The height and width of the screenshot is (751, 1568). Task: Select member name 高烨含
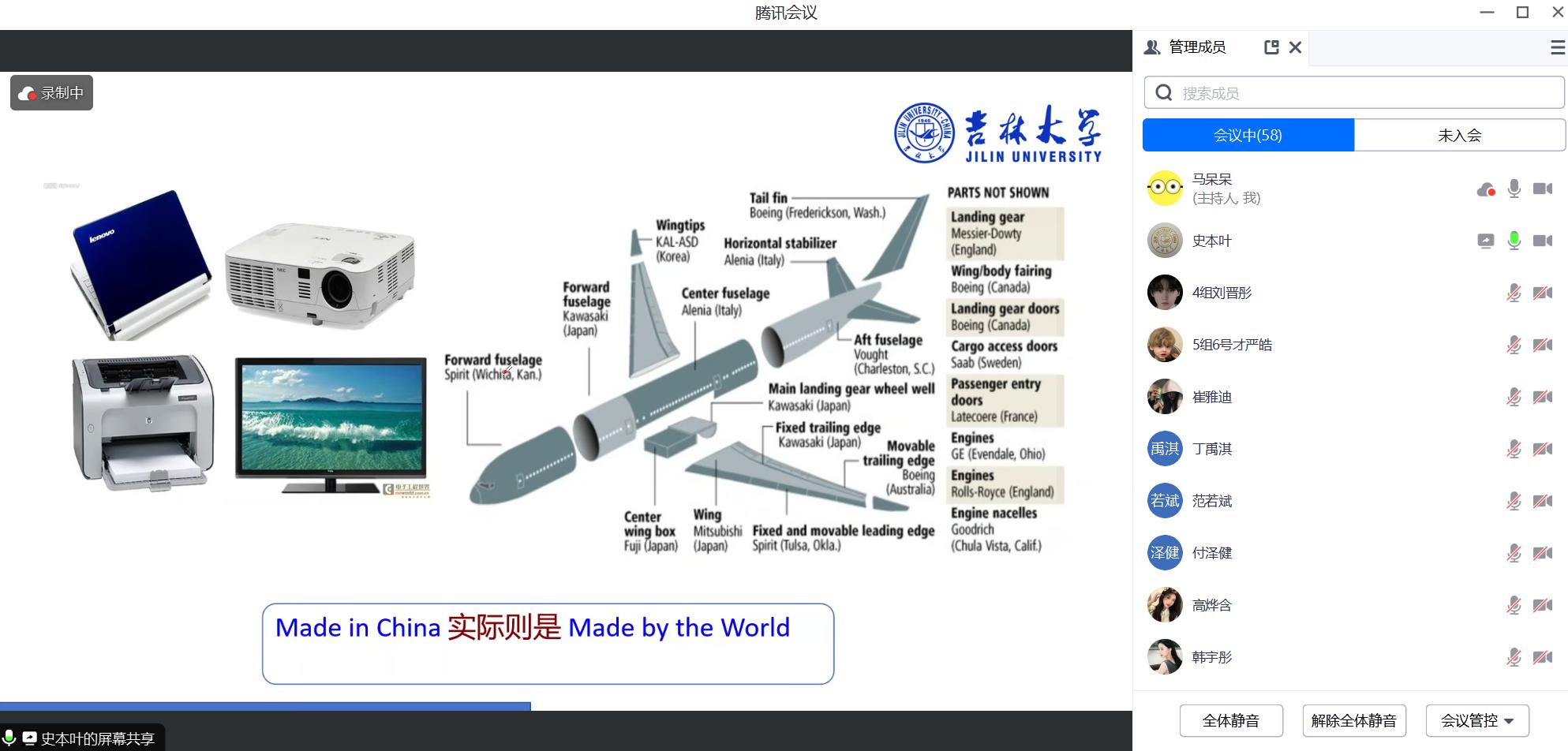[1212, 605]
